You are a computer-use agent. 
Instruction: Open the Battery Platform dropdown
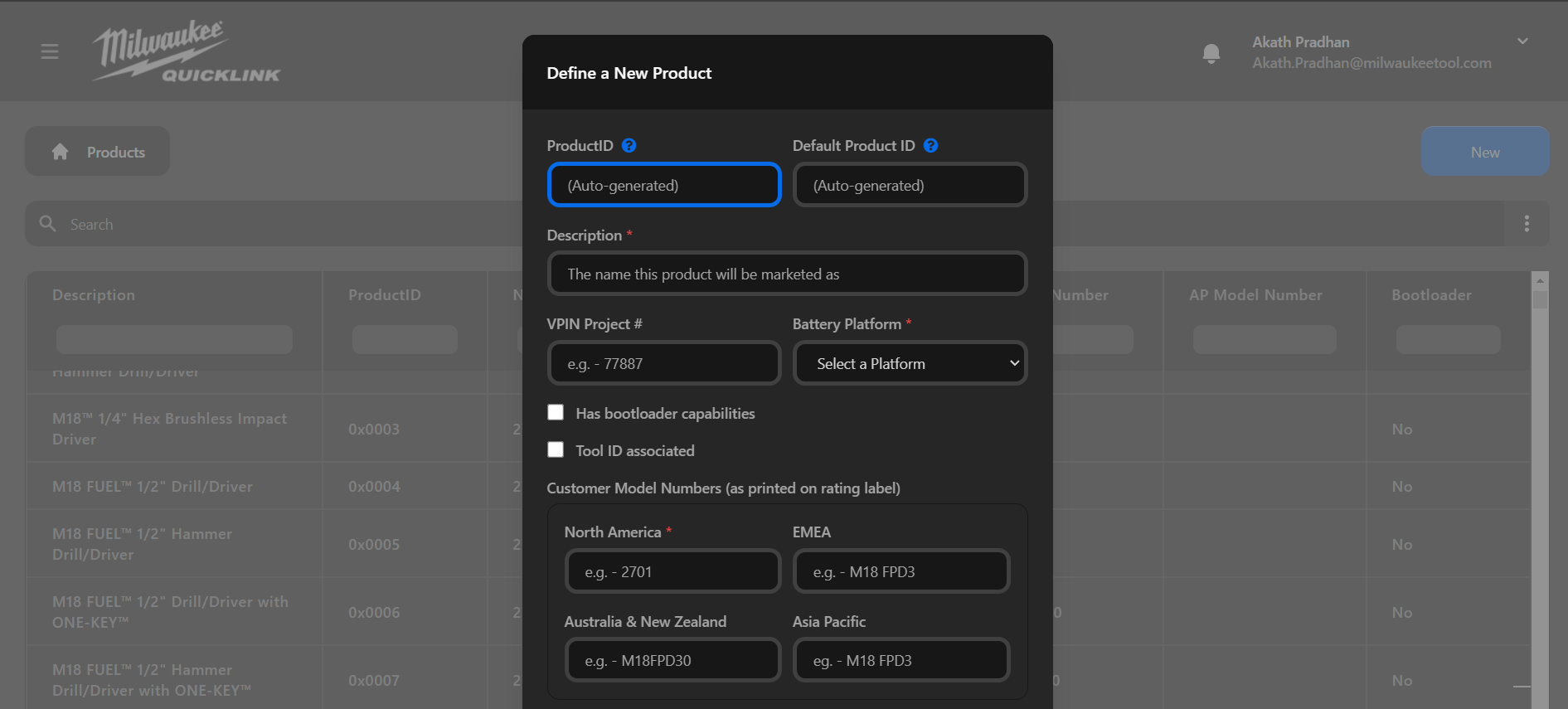click(x=910, y=363)
